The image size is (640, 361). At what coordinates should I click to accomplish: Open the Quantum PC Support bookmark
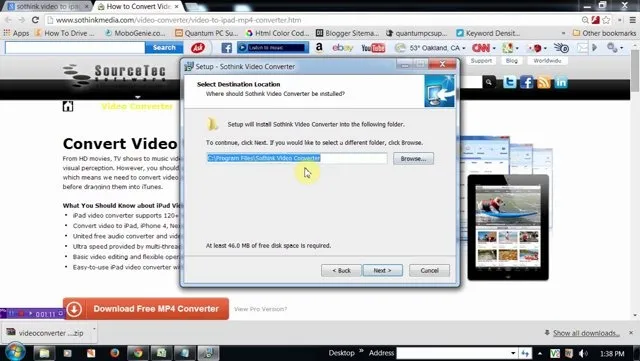(206, 33)
